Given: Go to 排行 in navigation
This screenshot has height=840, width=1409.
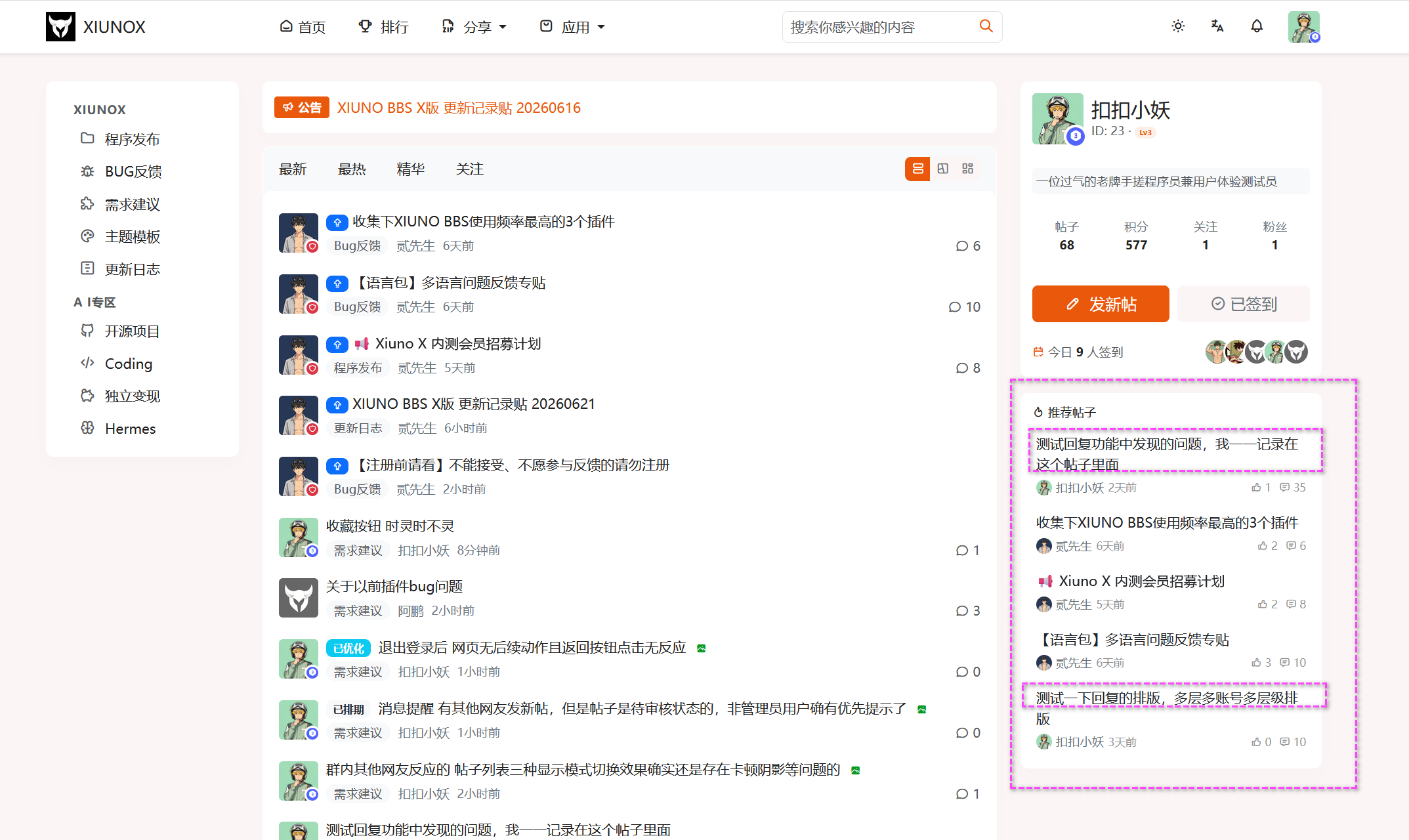Looking at the screenshot, I should pyautogui.click(x=384, y=27).
